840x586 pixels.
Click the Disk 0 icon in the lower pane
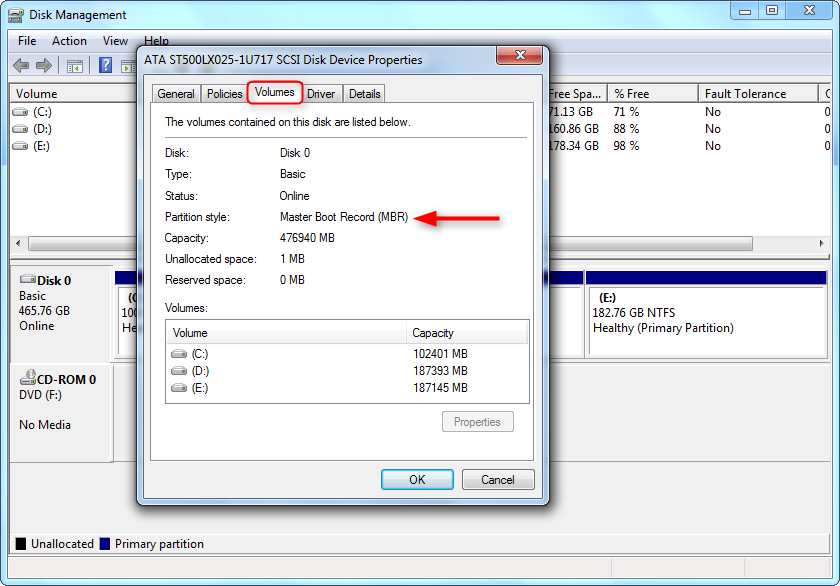click(x=27, y=281)
